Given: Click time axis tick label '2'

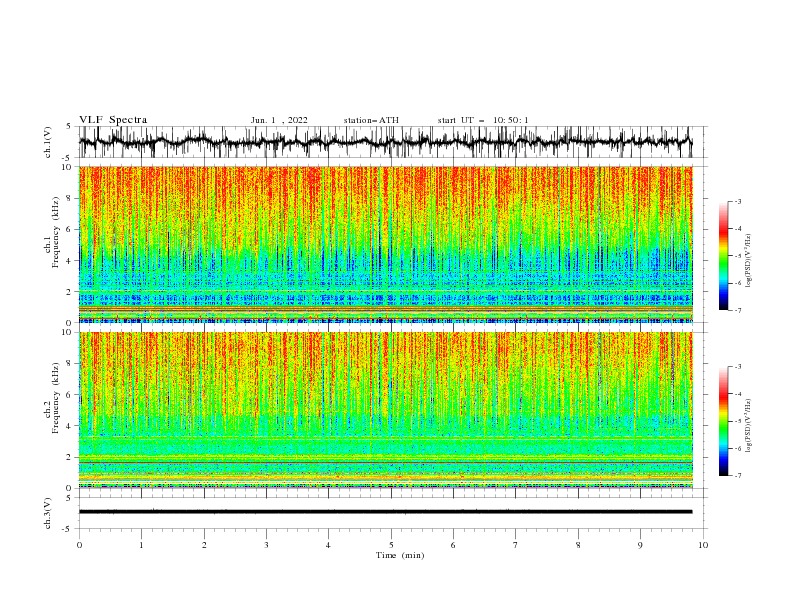Looking at the screenshot, I should tap(204, 545).
